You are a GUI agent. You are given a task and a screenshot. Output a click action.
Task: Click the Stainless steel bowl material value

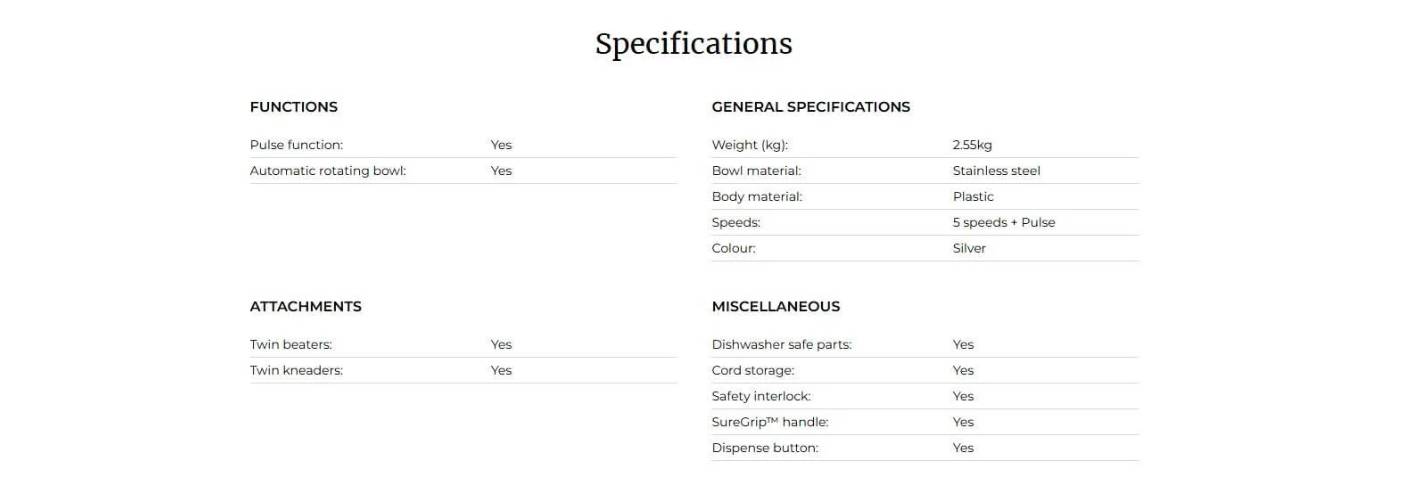coord(996,171)
